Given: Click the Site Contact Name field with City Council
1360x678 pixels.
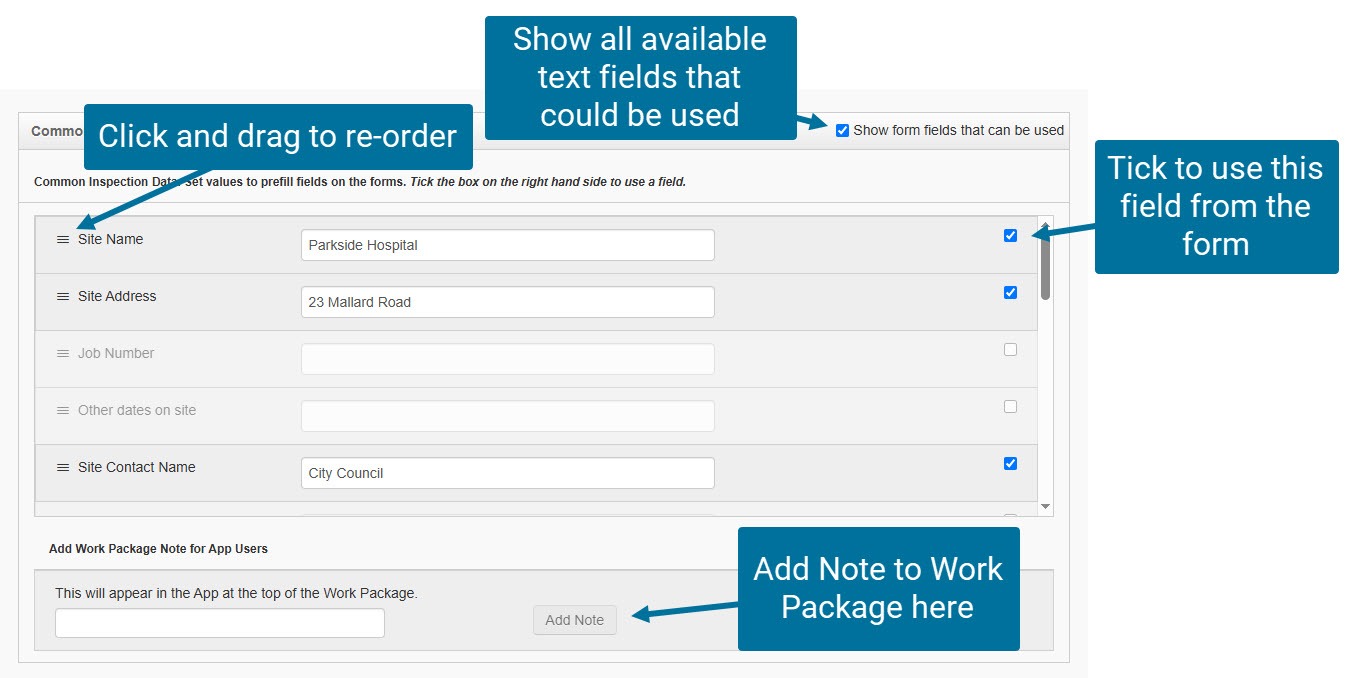Looking at the screenshot, I should (507, 473).
